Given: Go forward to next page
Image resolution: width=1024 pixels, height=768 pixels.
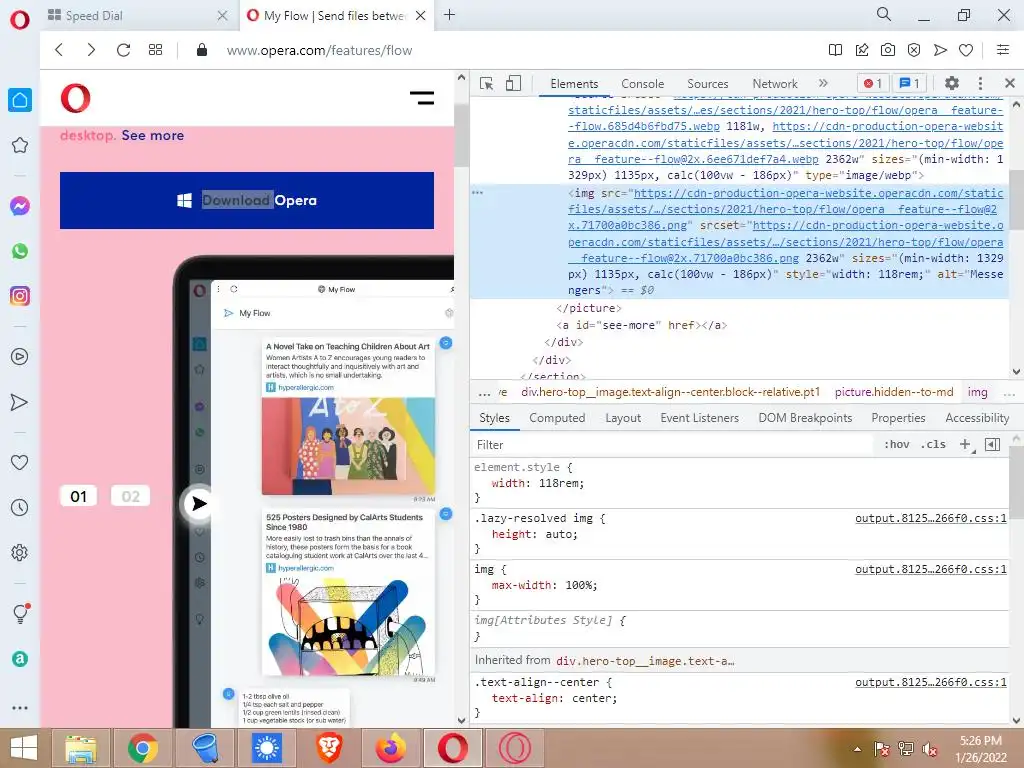Looking at the screenshot, I should pos(91,50).
